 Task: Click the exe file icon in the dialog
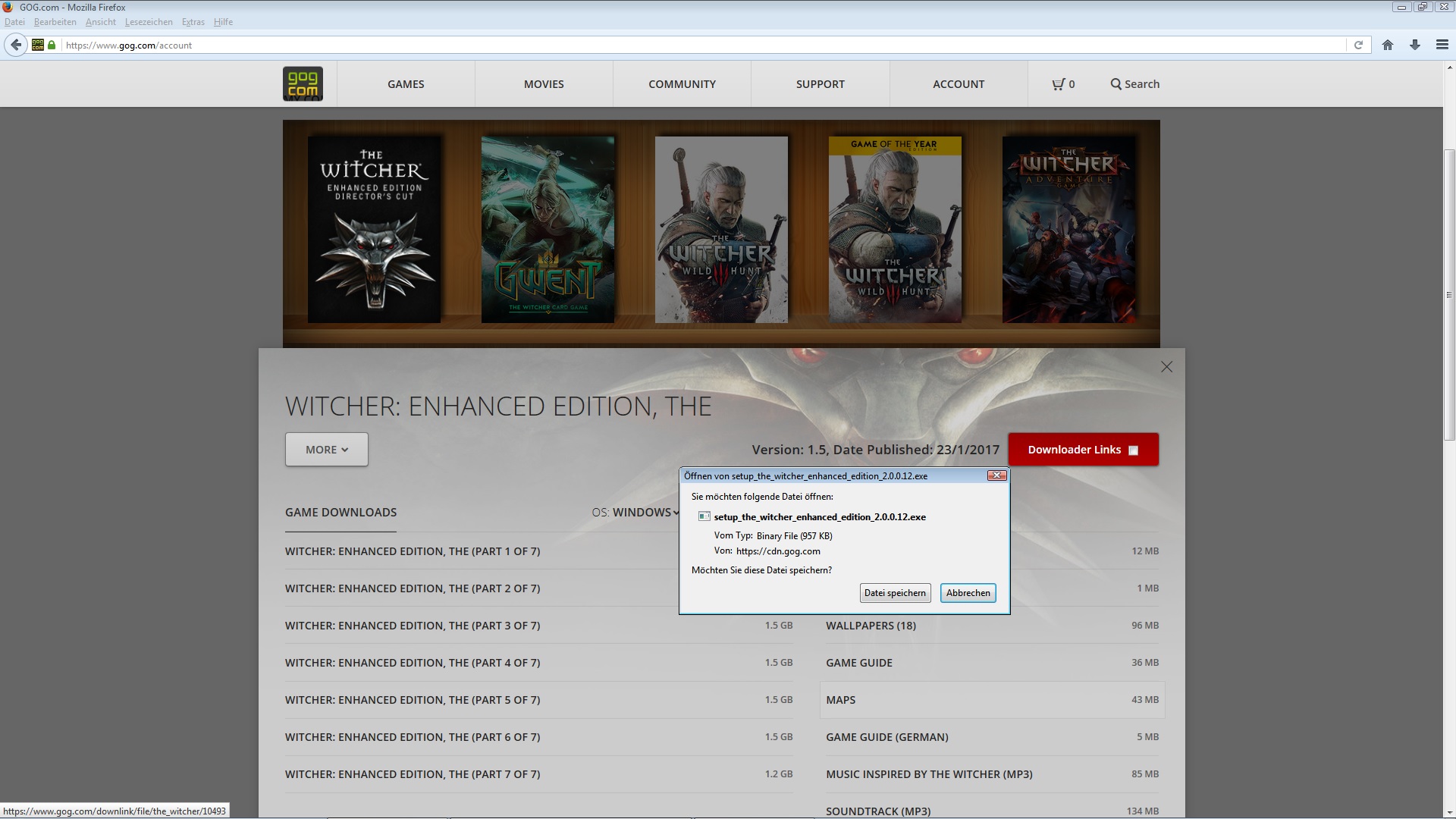(704, 516)
